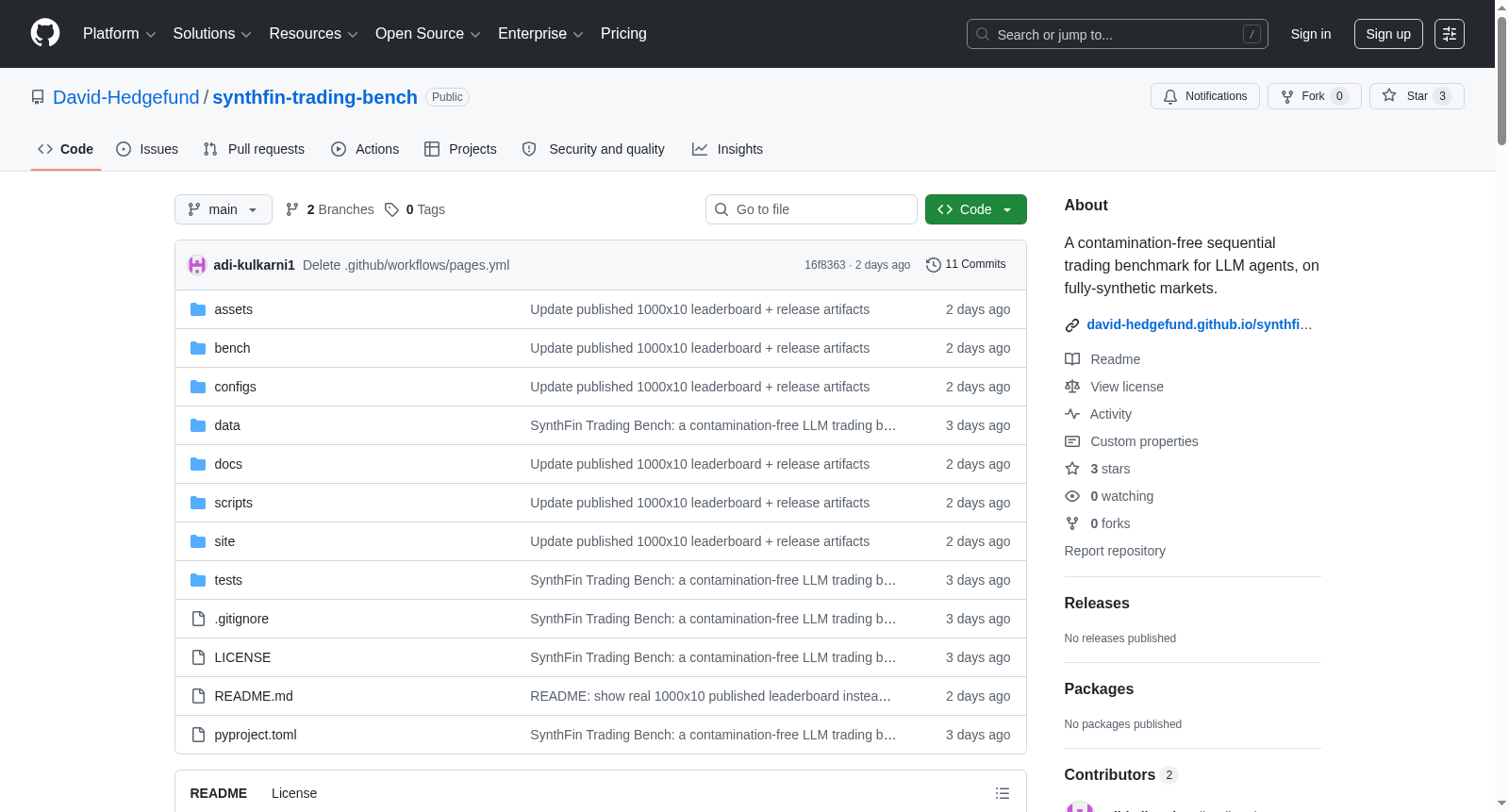Open the global navigation menu icon in header
This screenshot has height=812, width=1509.
coord(1450,34)
